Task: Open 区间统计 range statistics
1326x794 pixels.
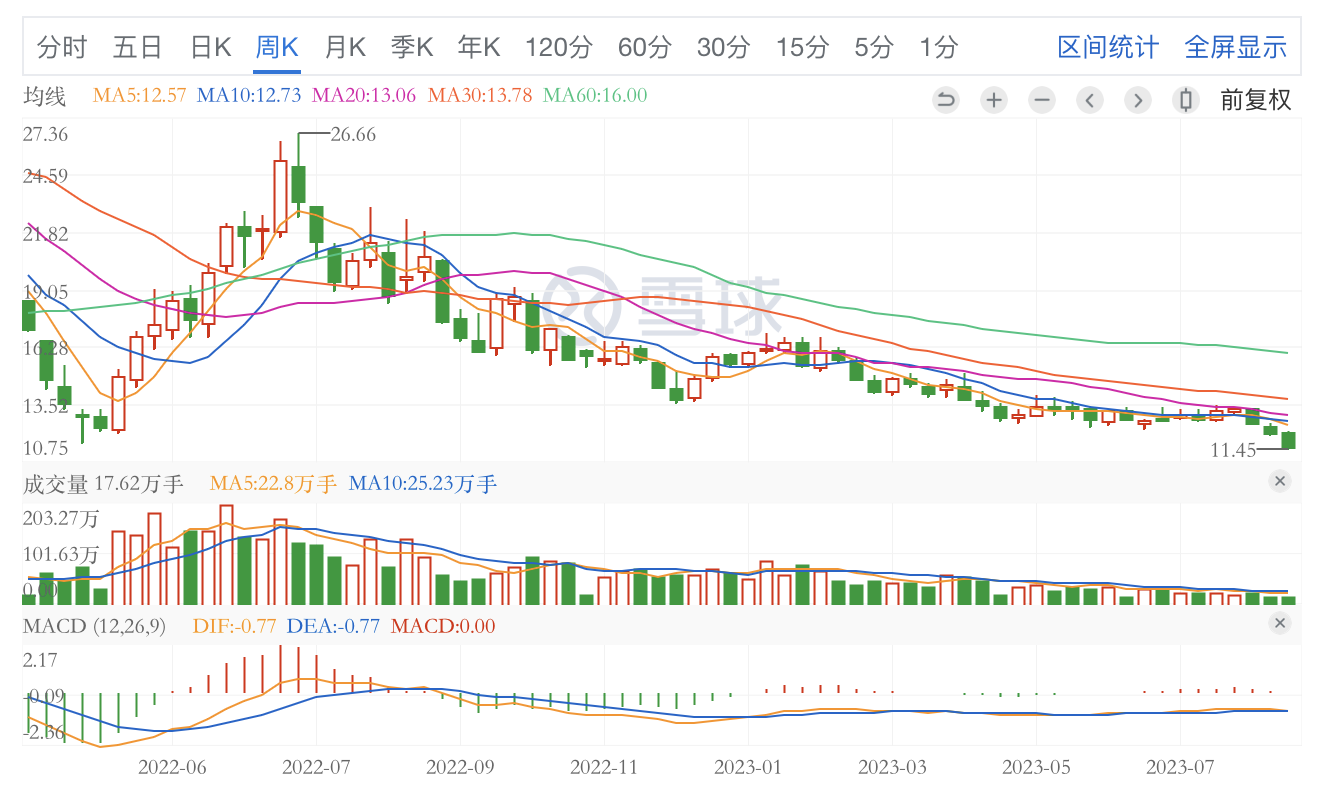Action: pyautogui.click(x=1108, y=47)
